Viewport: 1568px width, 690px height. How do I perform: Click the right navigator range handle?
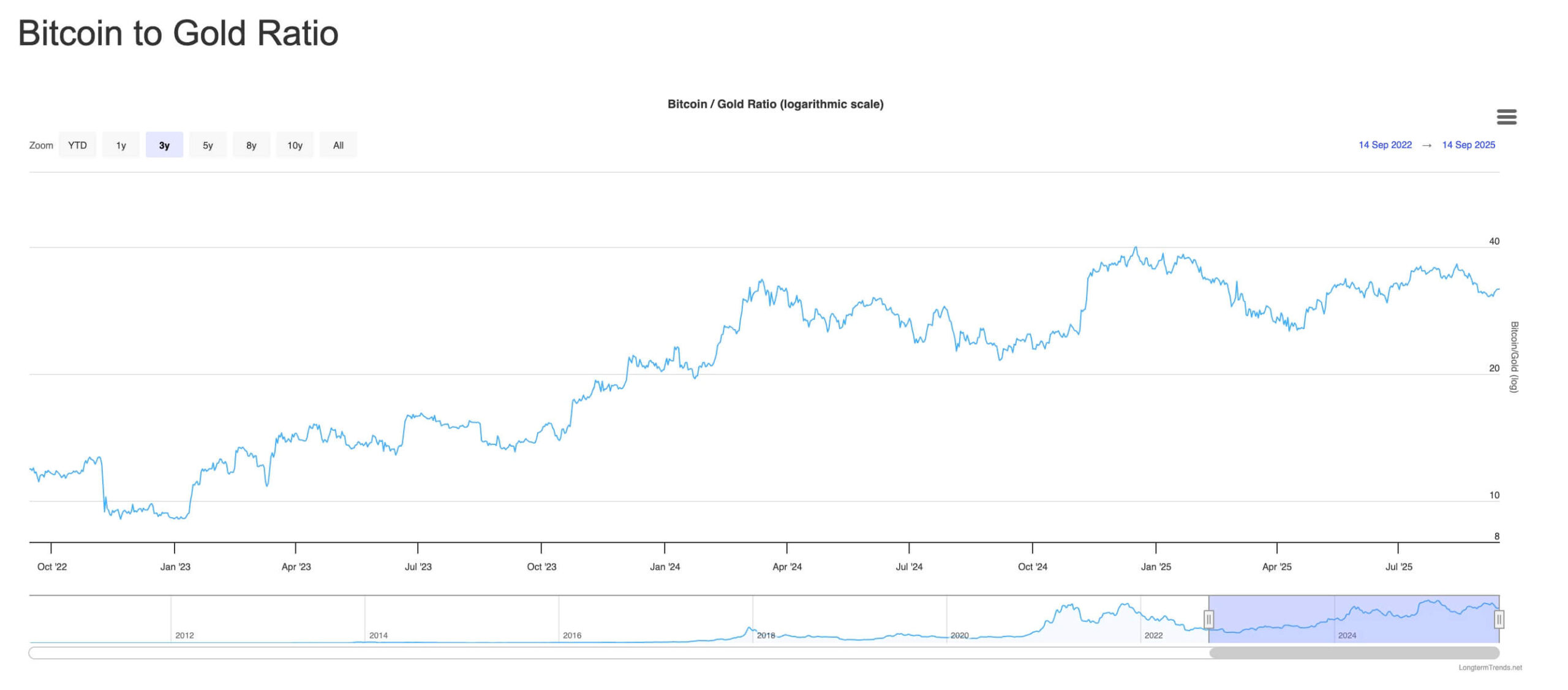pyautogui.click(x=1499, y=619)
